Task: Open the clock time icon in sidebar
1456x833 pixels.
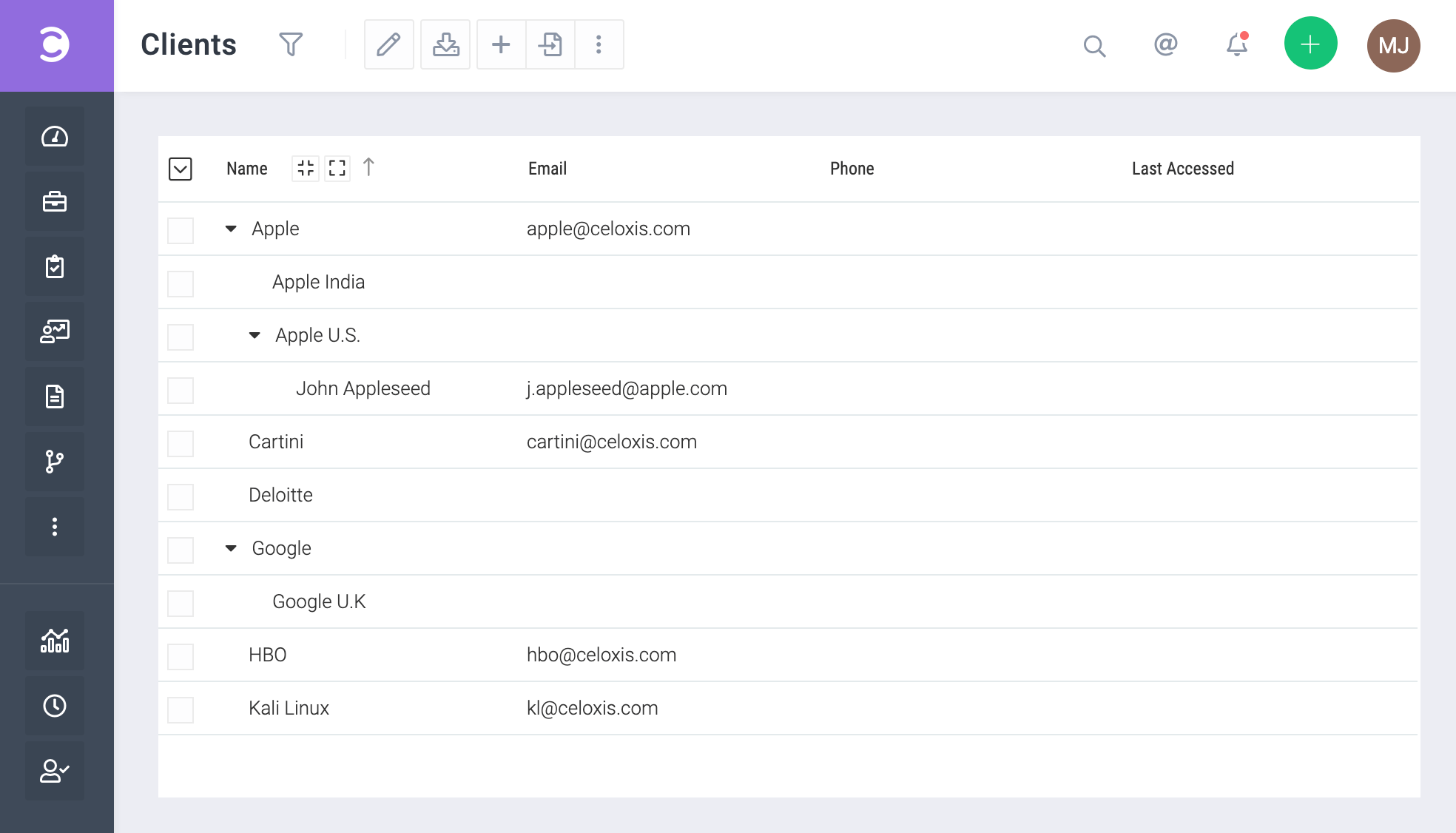Action: 55,706
